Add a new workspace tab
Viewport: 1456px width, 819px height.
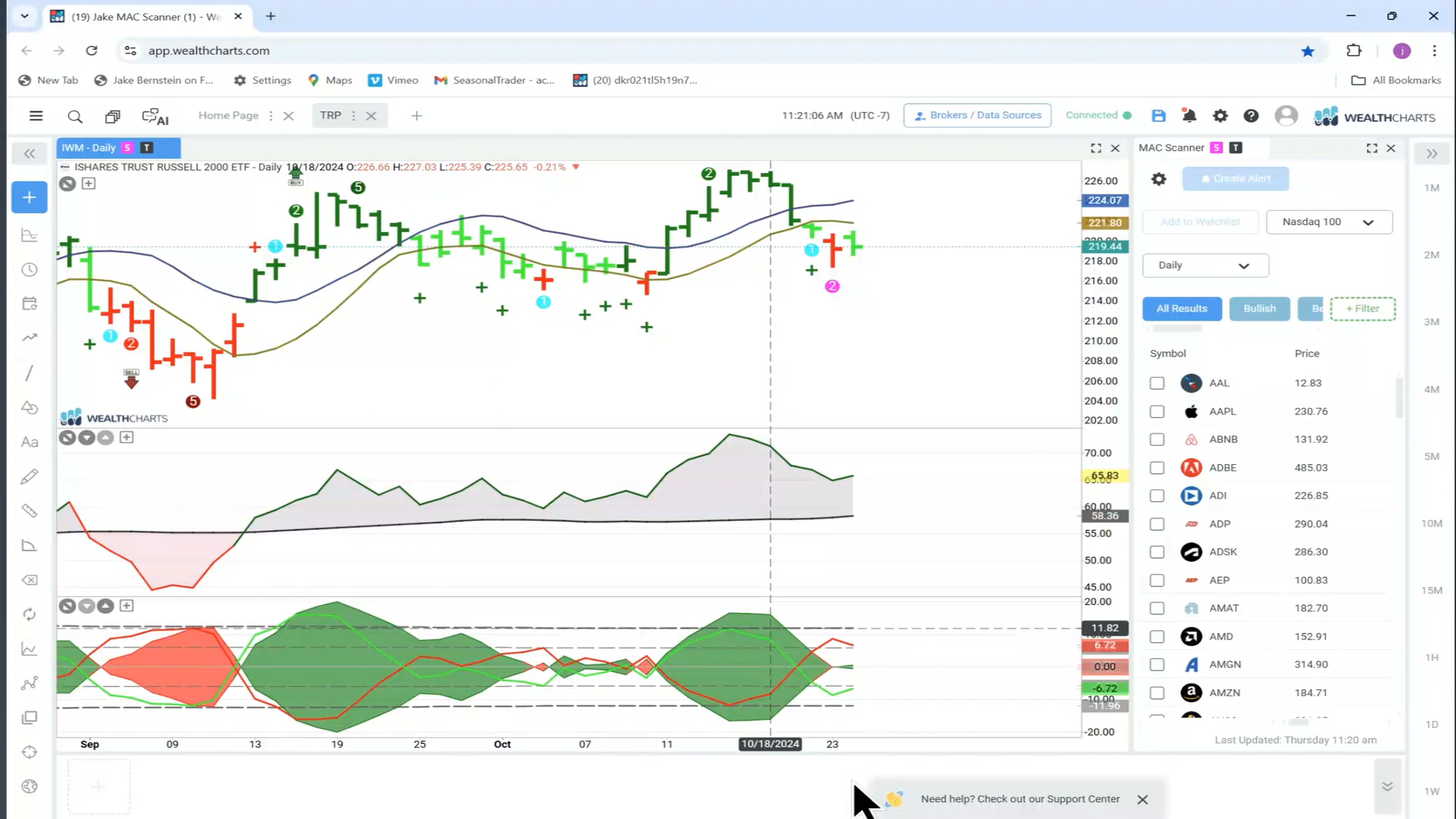point(416,116)
